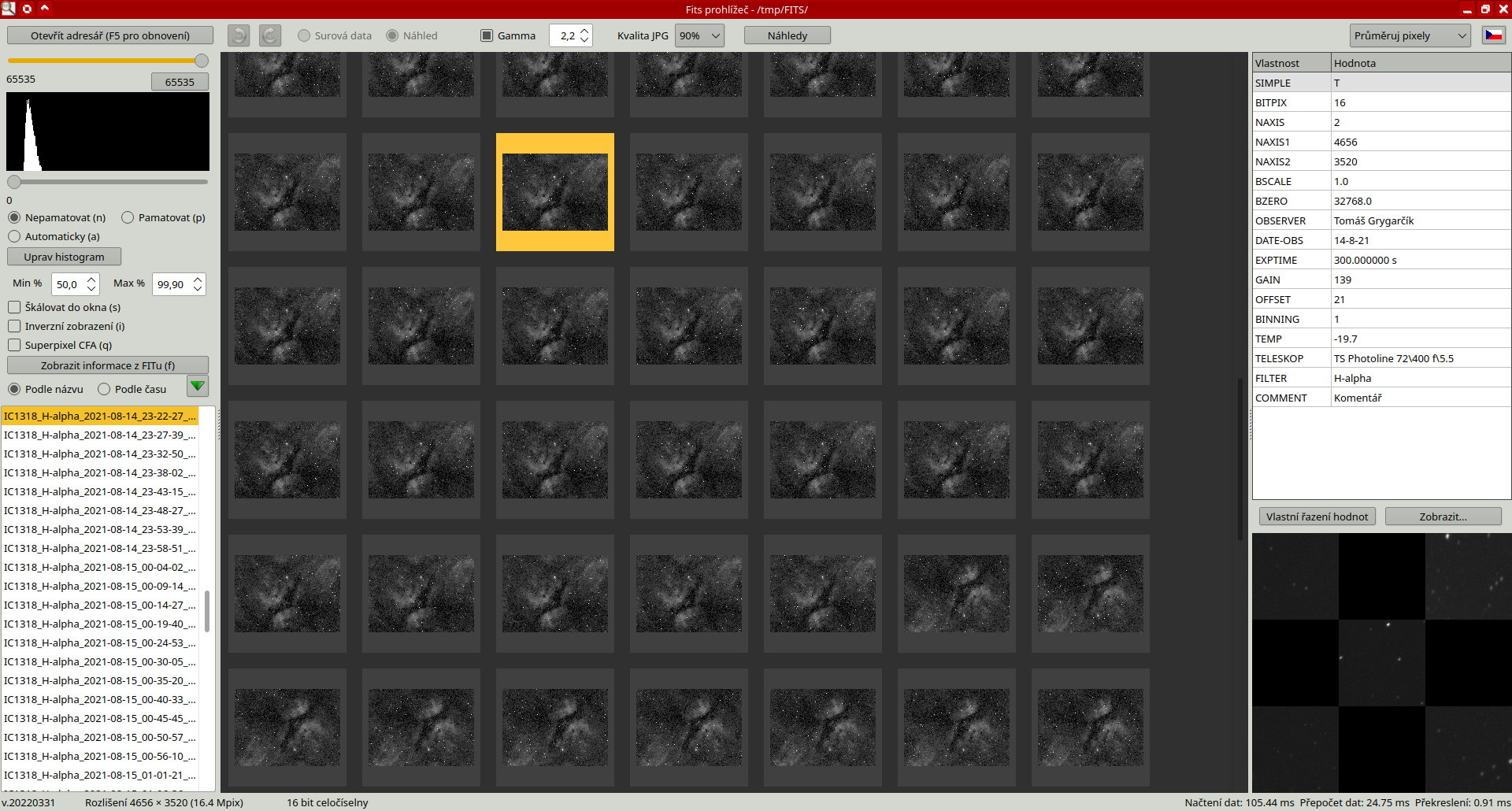Click the 'Vlastnost' column header
Screen dimensions: 1512x811
coord(1291,63)
